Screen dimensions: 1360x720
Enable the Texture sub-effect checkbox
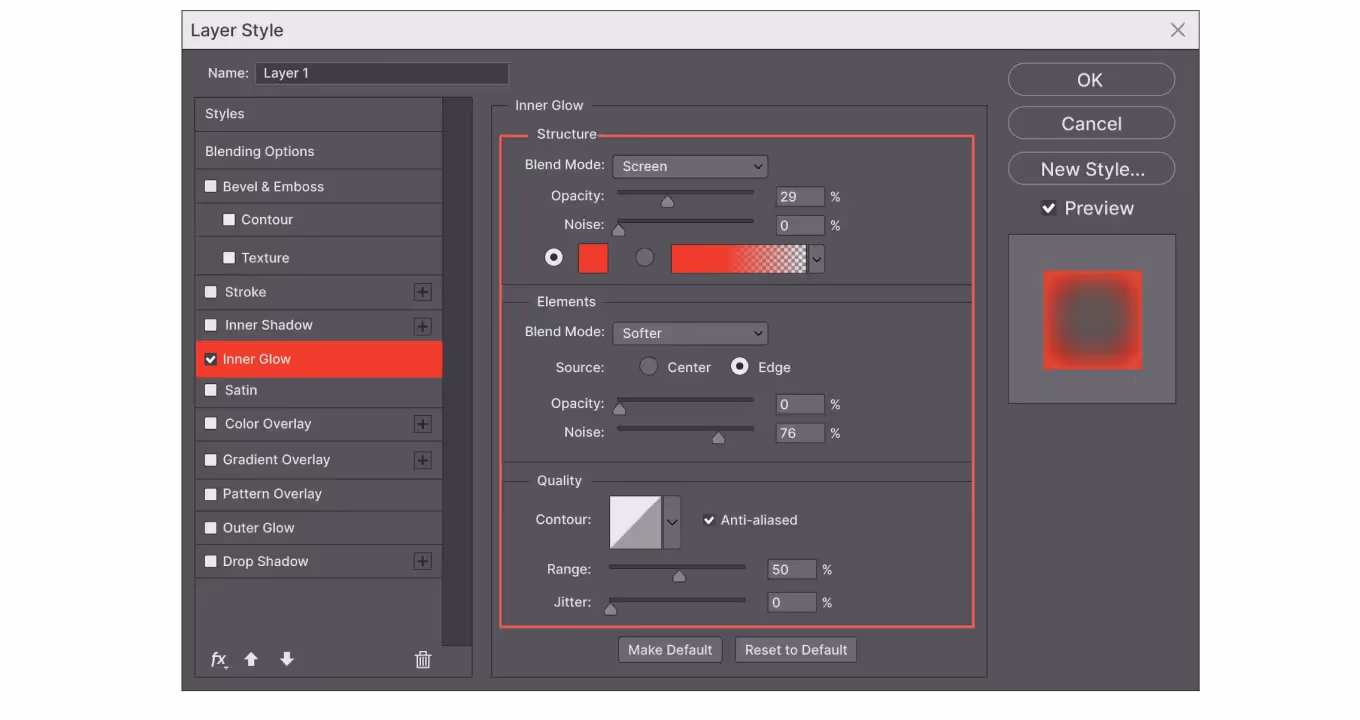tap(229, 257)
